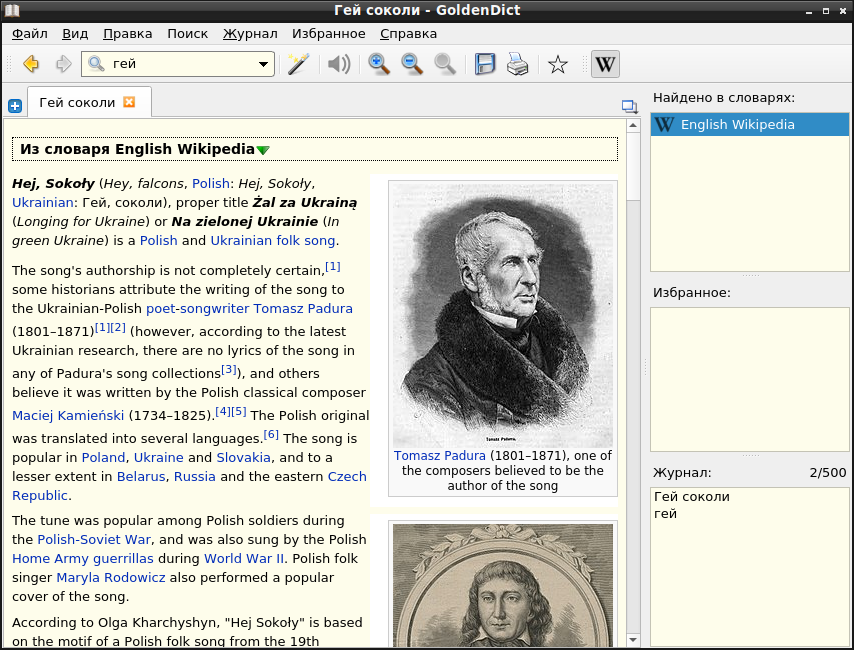Go back with the yellow arrow
This screenshot has width=854, height=650.
31,64
